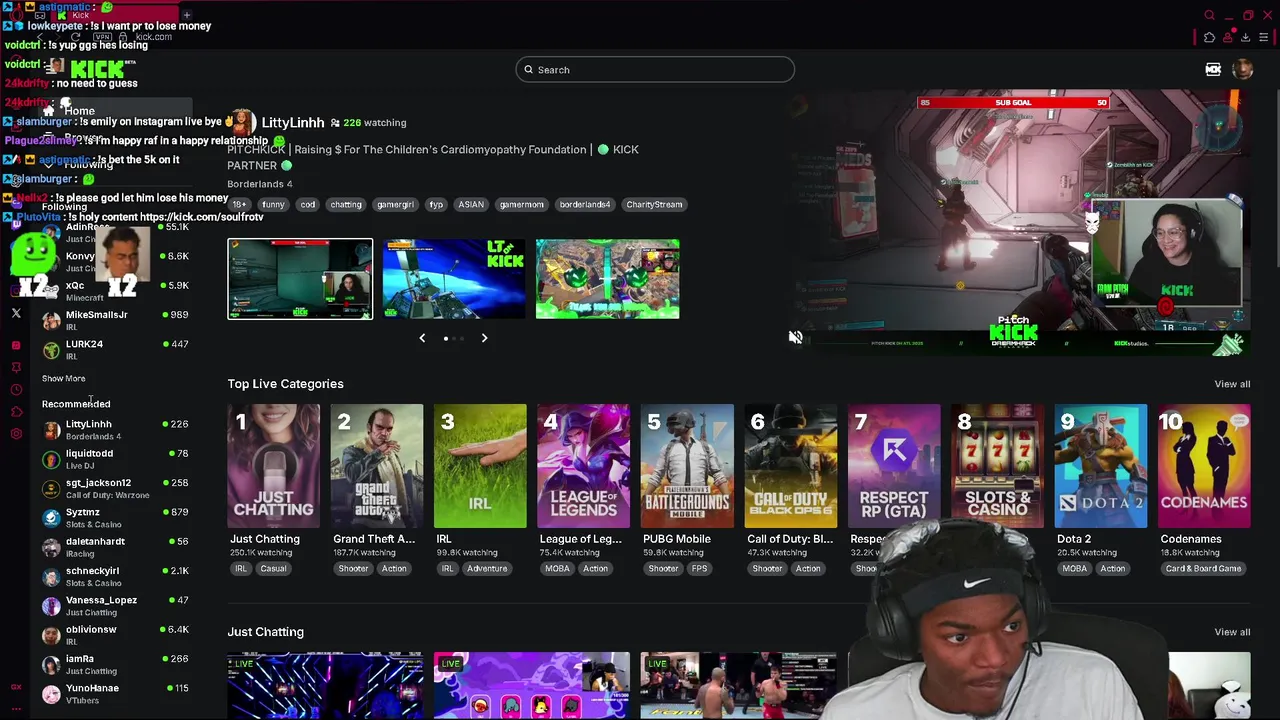1280x720 pixels.
Task: Open the Dota 2 category card
Action: [1101, 466]
